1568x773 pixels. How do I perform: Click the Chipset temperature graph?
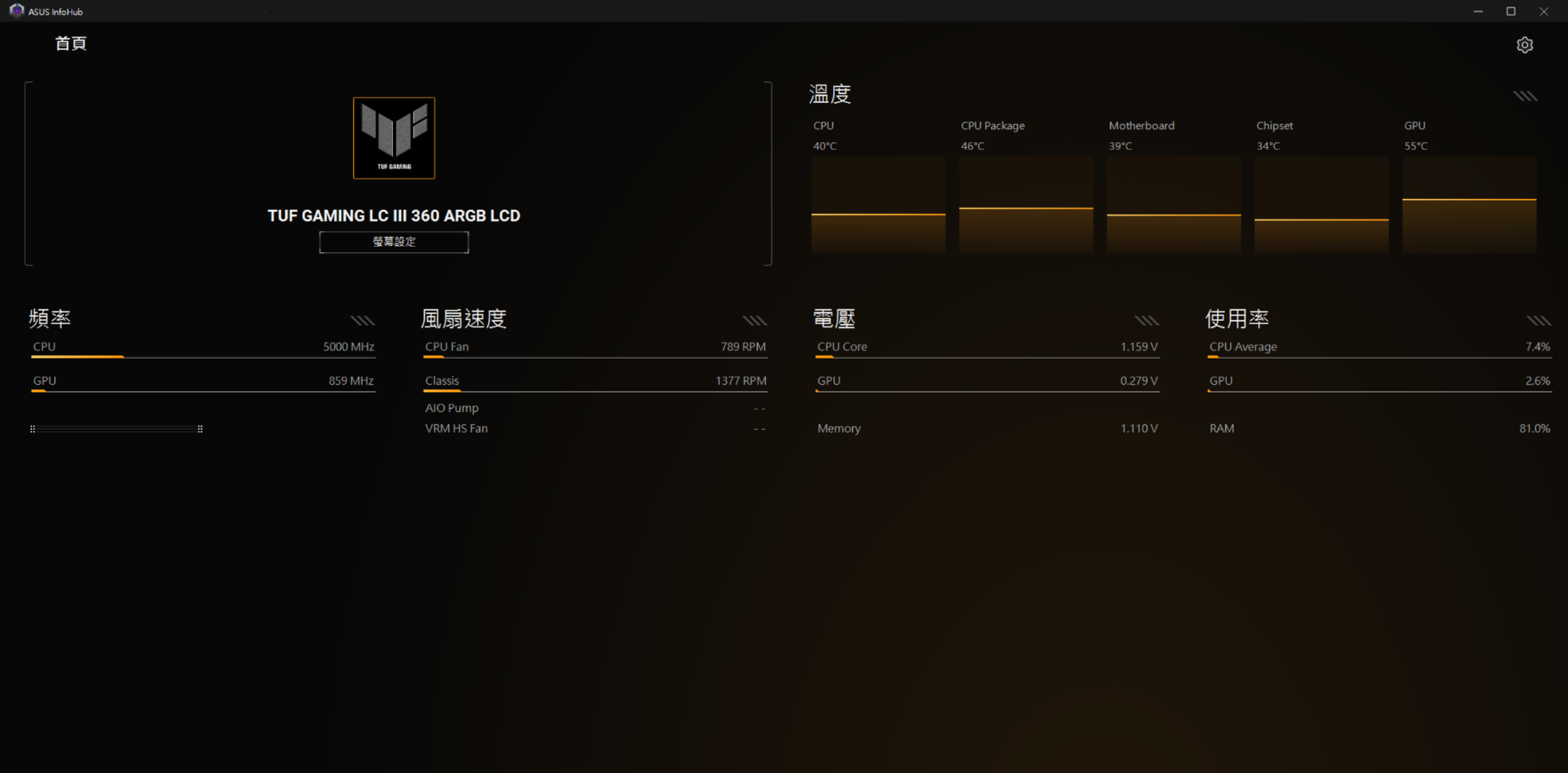coord(1322,204)
